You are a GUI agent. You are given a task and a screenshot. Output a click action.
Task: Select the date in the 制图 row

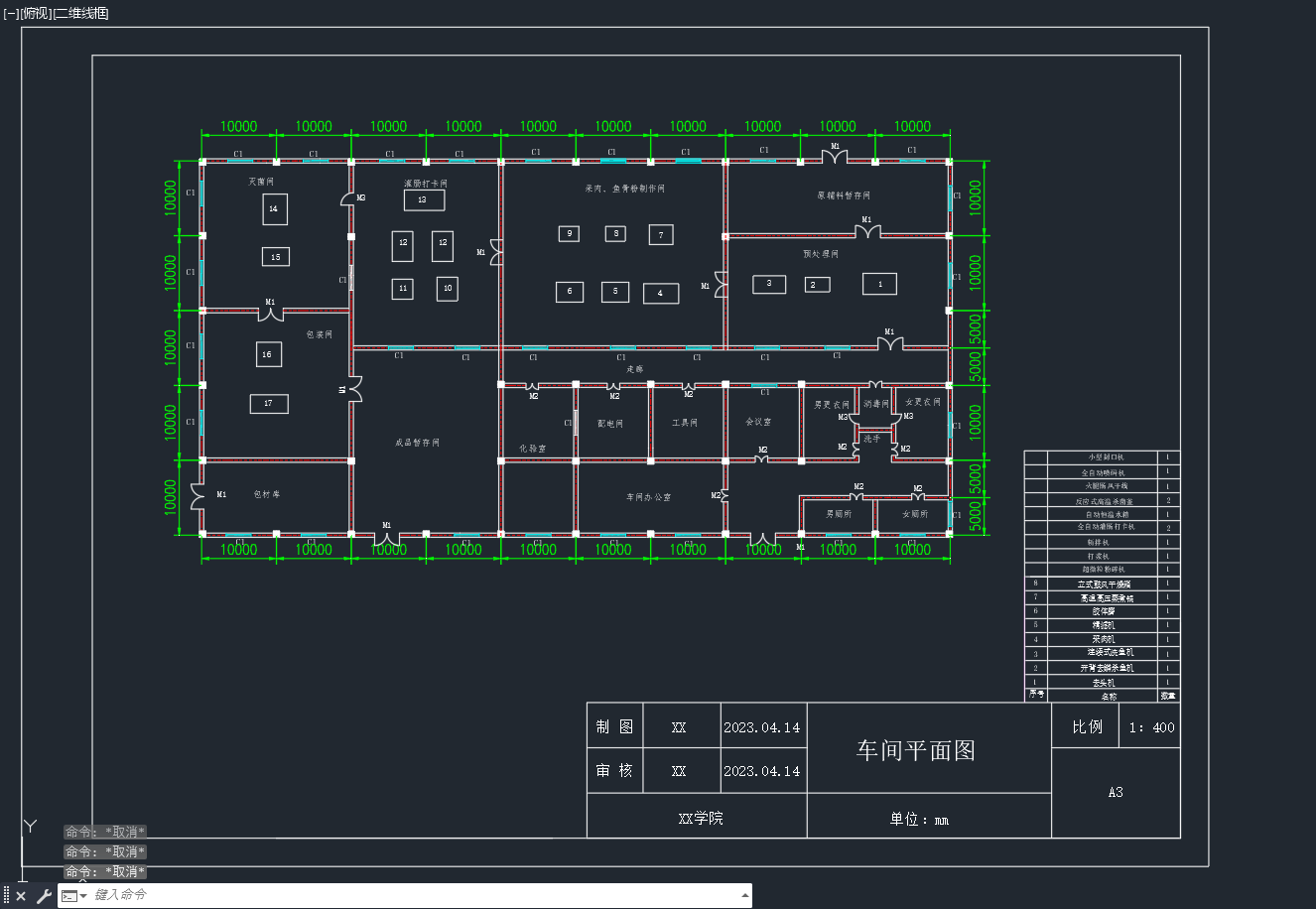click(762, 727)
